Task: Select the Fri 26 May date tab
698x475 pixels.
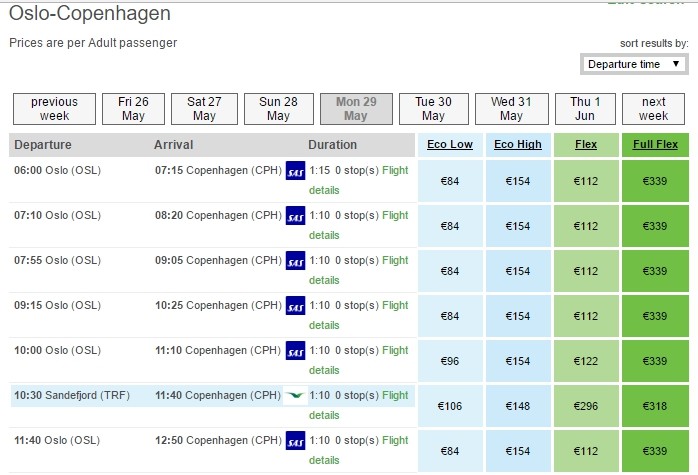Action: (x=133, y=108)
